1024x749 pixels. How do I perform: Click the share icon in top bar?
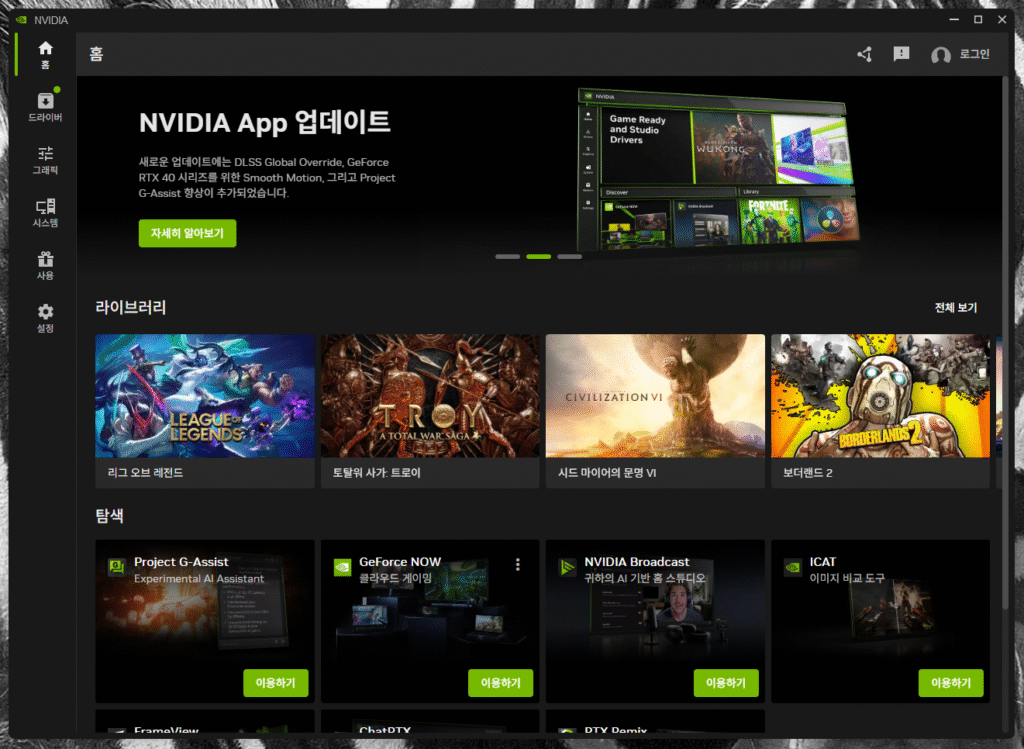[865, 54]
